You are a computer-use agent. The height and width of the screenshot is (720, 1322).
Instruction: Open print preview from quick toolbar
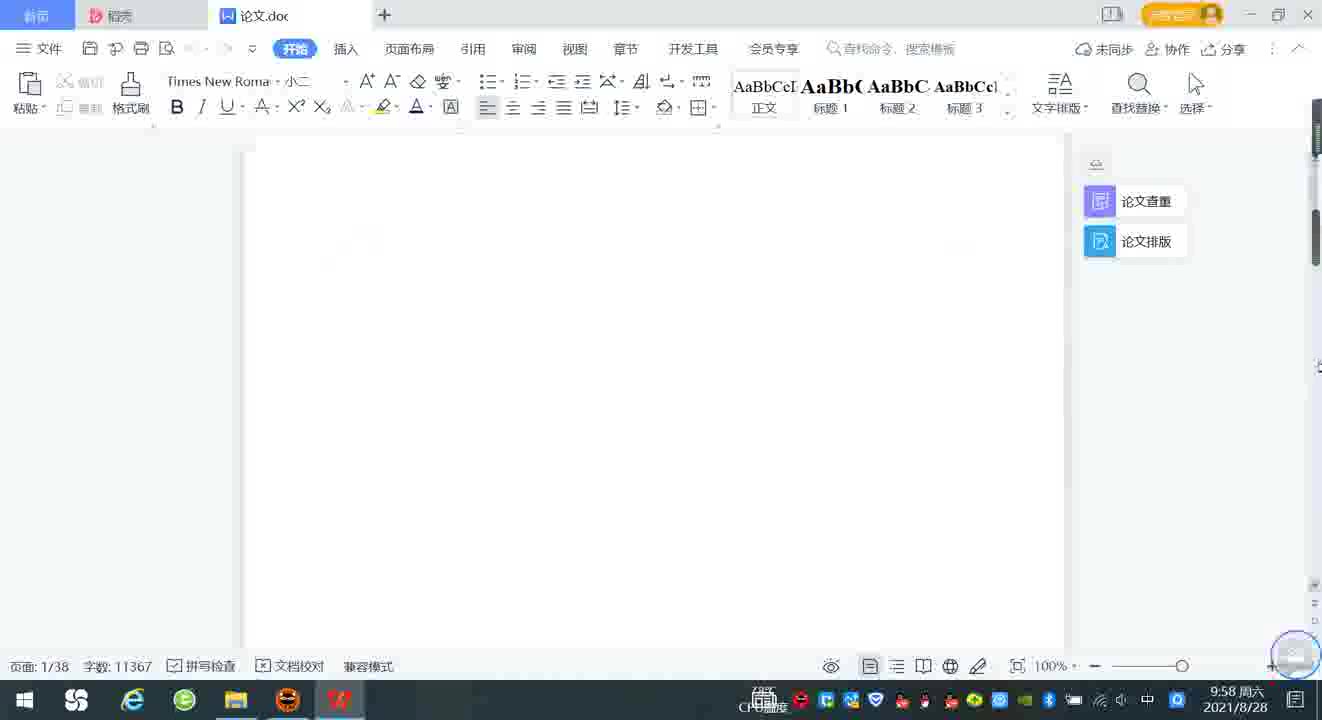tap(167, 48)
